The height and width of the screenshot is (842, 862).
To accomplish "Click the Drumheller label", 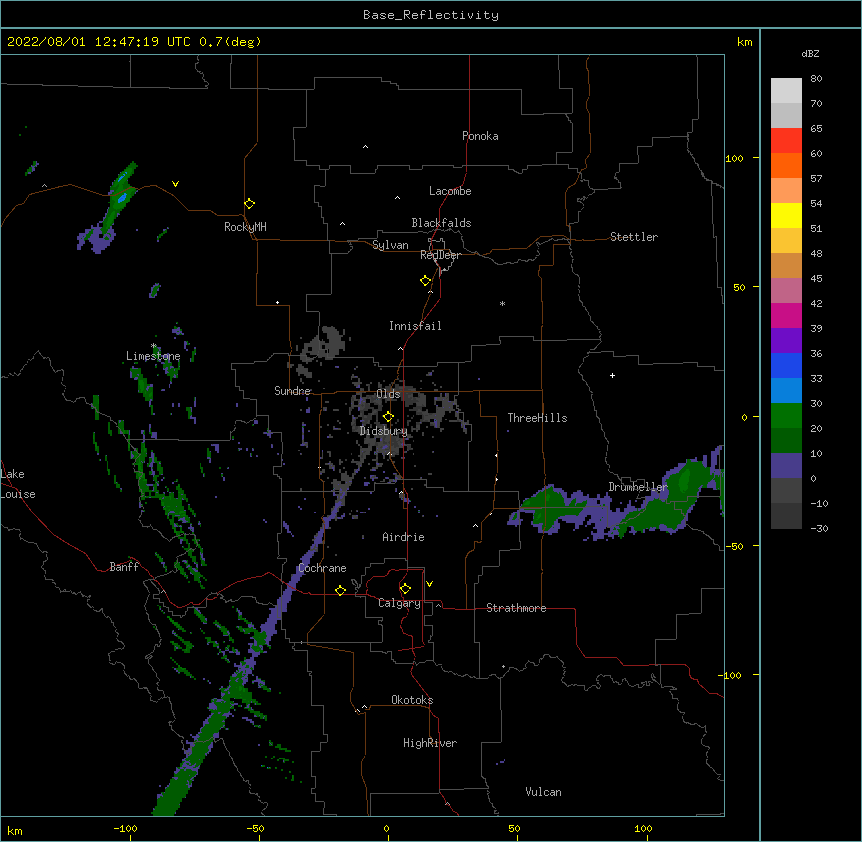I will pyautogui.click(x=638, y=487).
